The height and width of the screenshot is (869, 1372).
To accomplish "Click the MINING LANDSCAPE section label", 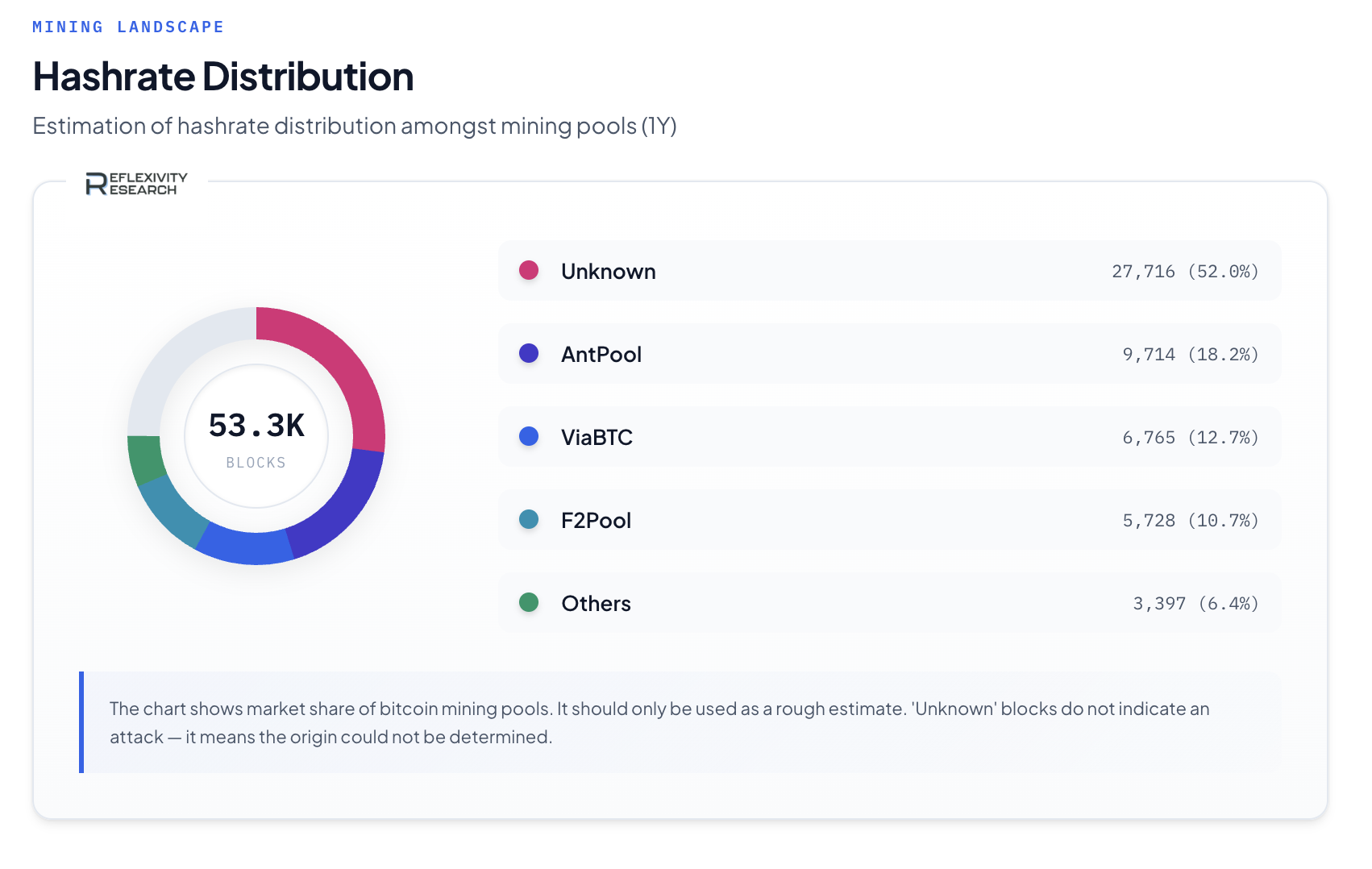I will (x=128, y=27).
